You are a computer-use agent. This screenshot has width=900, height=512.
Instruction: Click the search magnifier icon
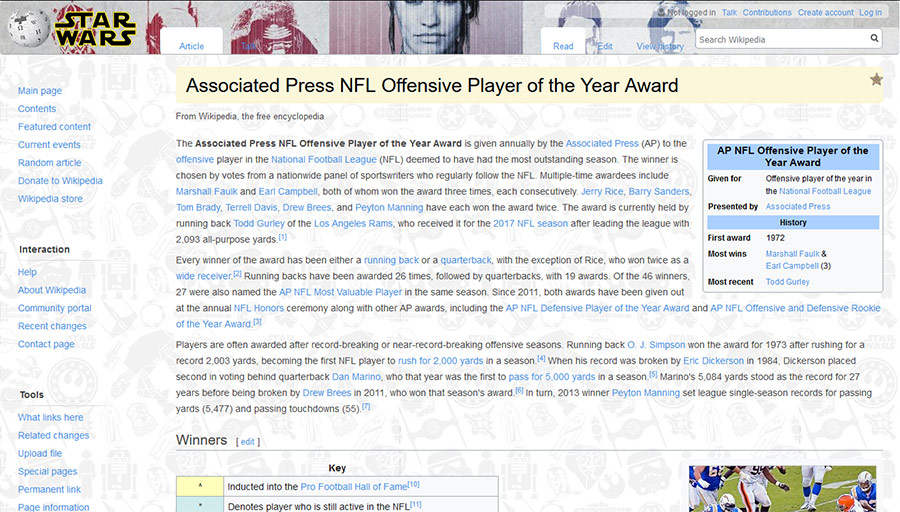coord(874,38)
